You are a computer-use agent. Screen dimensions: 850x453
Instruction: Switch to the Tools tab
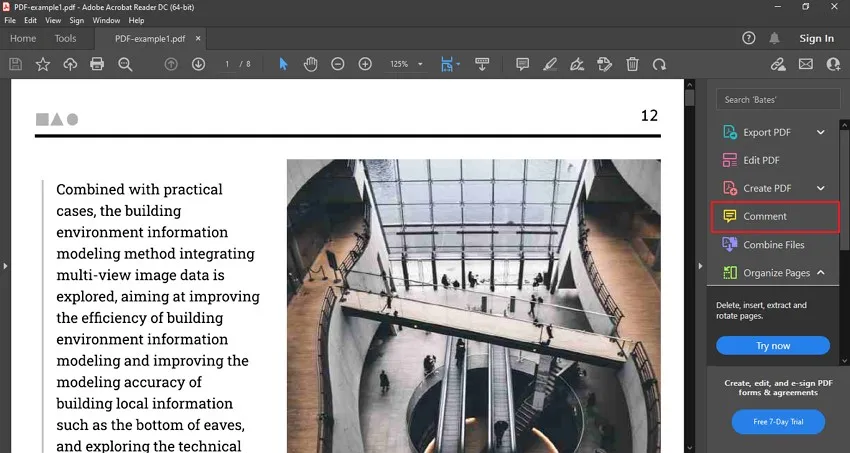pyautogui.click(x=65, y=38)
